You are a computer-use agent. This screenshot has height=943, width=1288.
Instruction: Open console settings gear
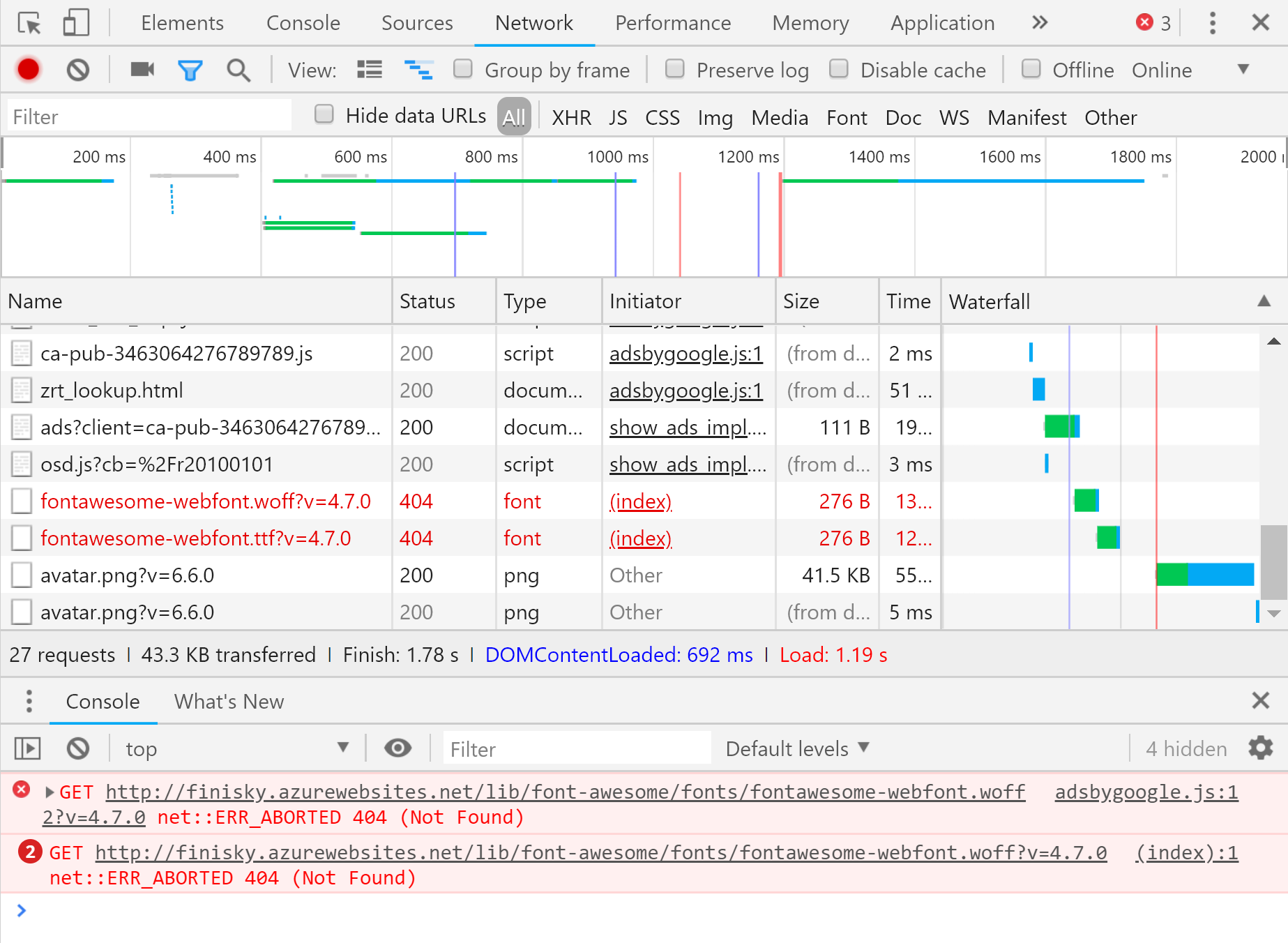(x=1260, y=748)
